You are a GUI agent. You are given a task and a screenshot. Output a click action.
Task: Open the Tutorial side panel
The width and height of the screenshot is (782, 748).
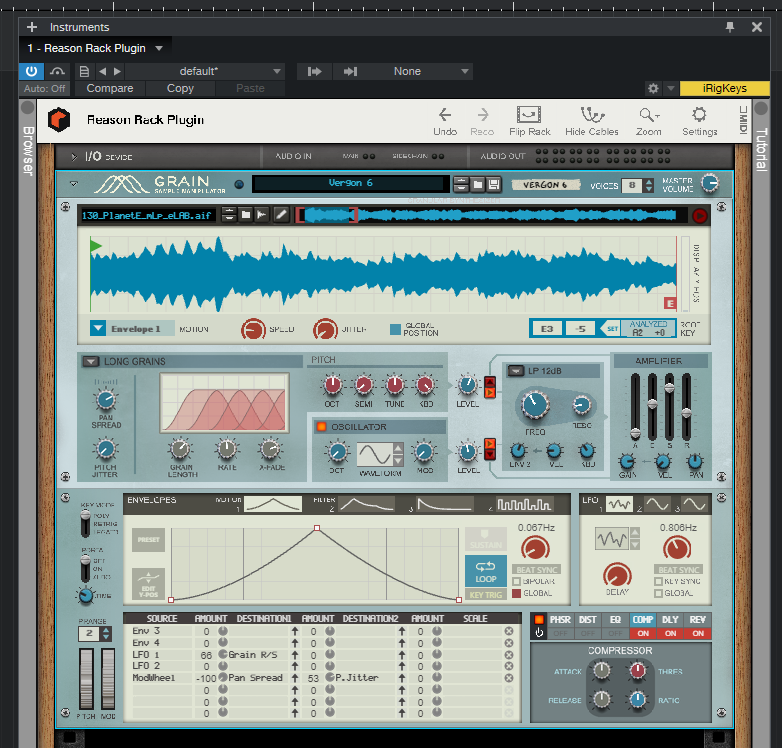coord(761,149)
